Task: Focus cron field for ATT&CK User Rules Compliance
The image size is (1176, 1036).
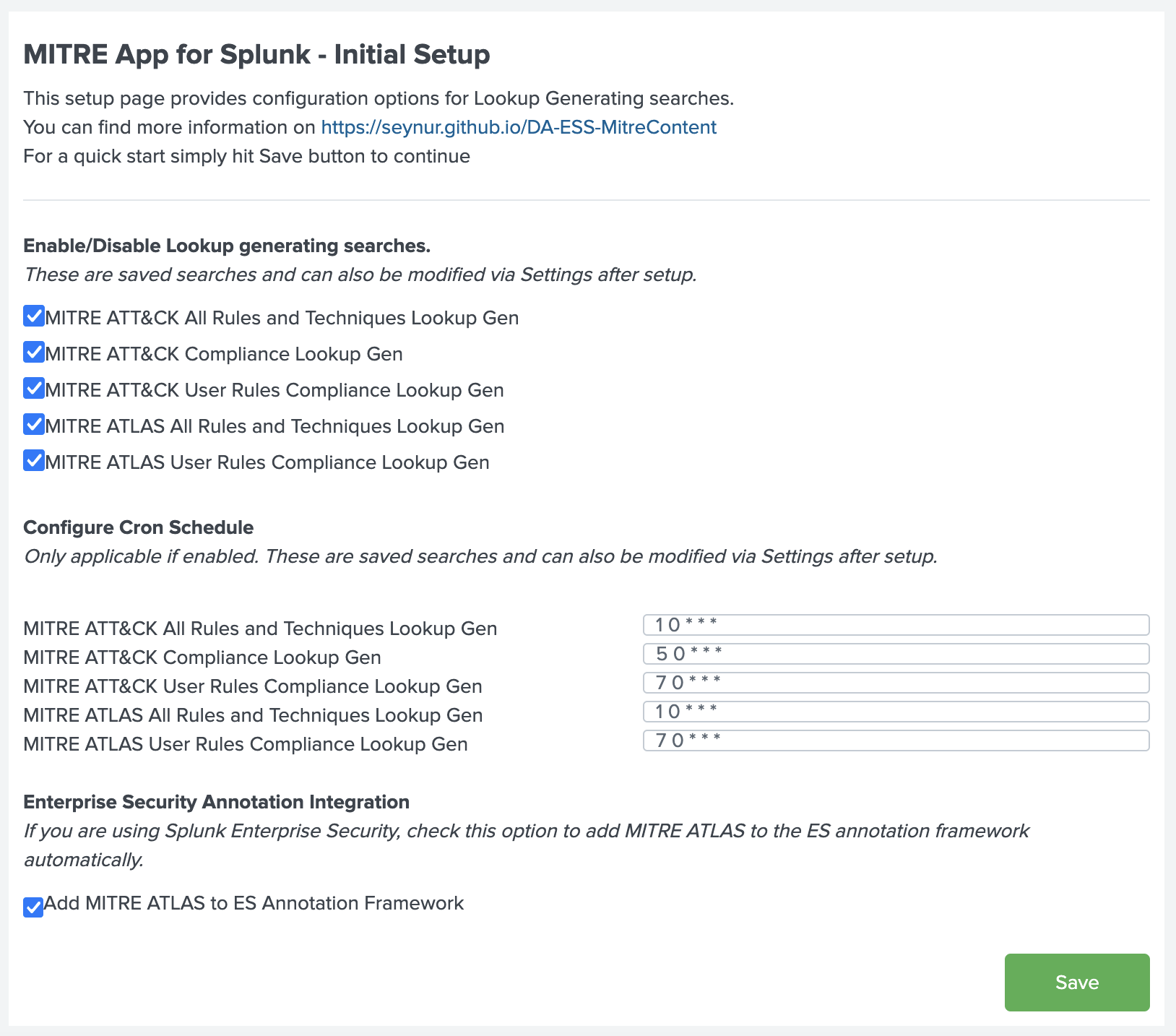Action: coord(896,683)
